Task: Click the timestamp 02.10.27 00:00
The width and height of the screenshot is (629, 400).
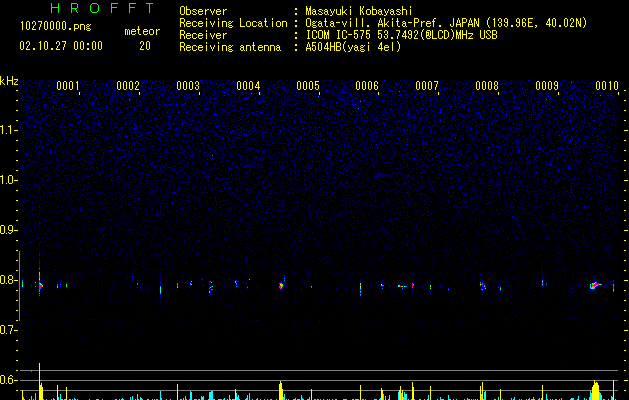Action: [61, 46]
